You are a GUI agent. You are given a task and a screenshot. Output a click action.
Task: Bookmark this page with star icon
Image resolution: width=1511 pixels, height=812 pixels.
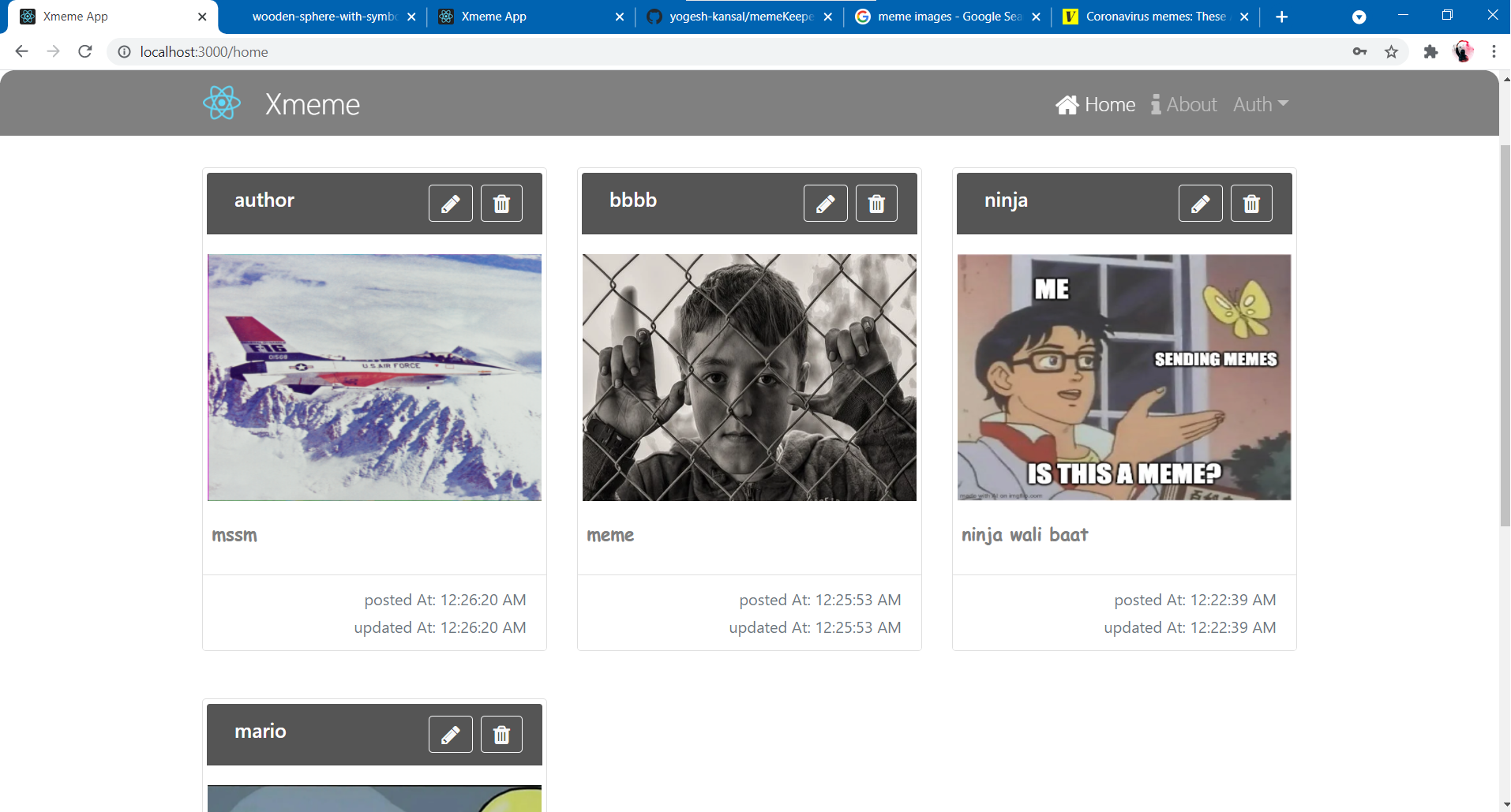1391,51
